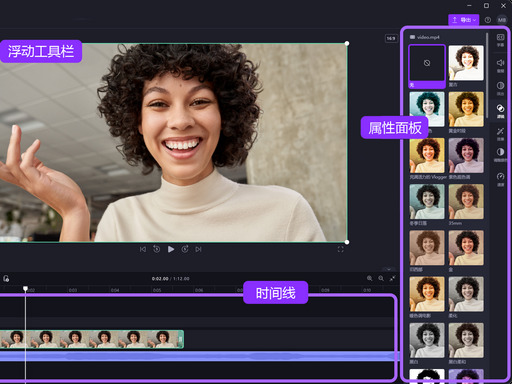Click the top-right corner handle of the preview
This screenshot has width=512, height=384.
click(x=347, y=43)
